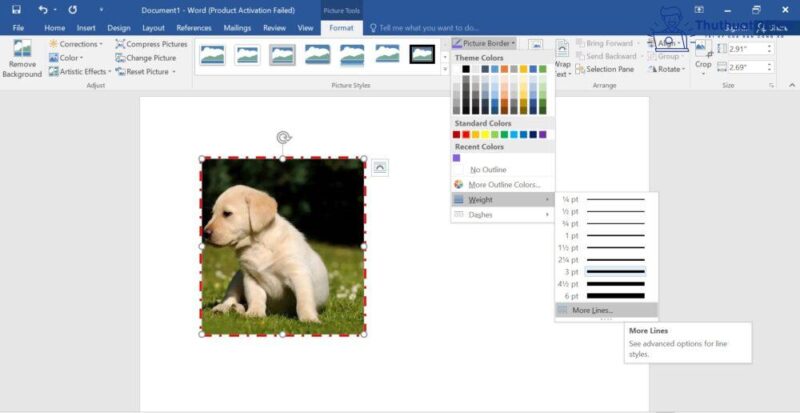The height and width of the screenshot is (413, 800).
Task: Pick orange theme color in top row
Action: (x=504, y=69)
